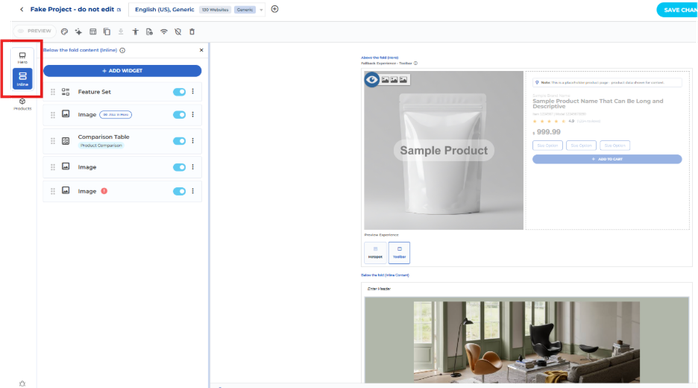Open the color palette theme tool
The image size is (698, 388).
(65, 32)
